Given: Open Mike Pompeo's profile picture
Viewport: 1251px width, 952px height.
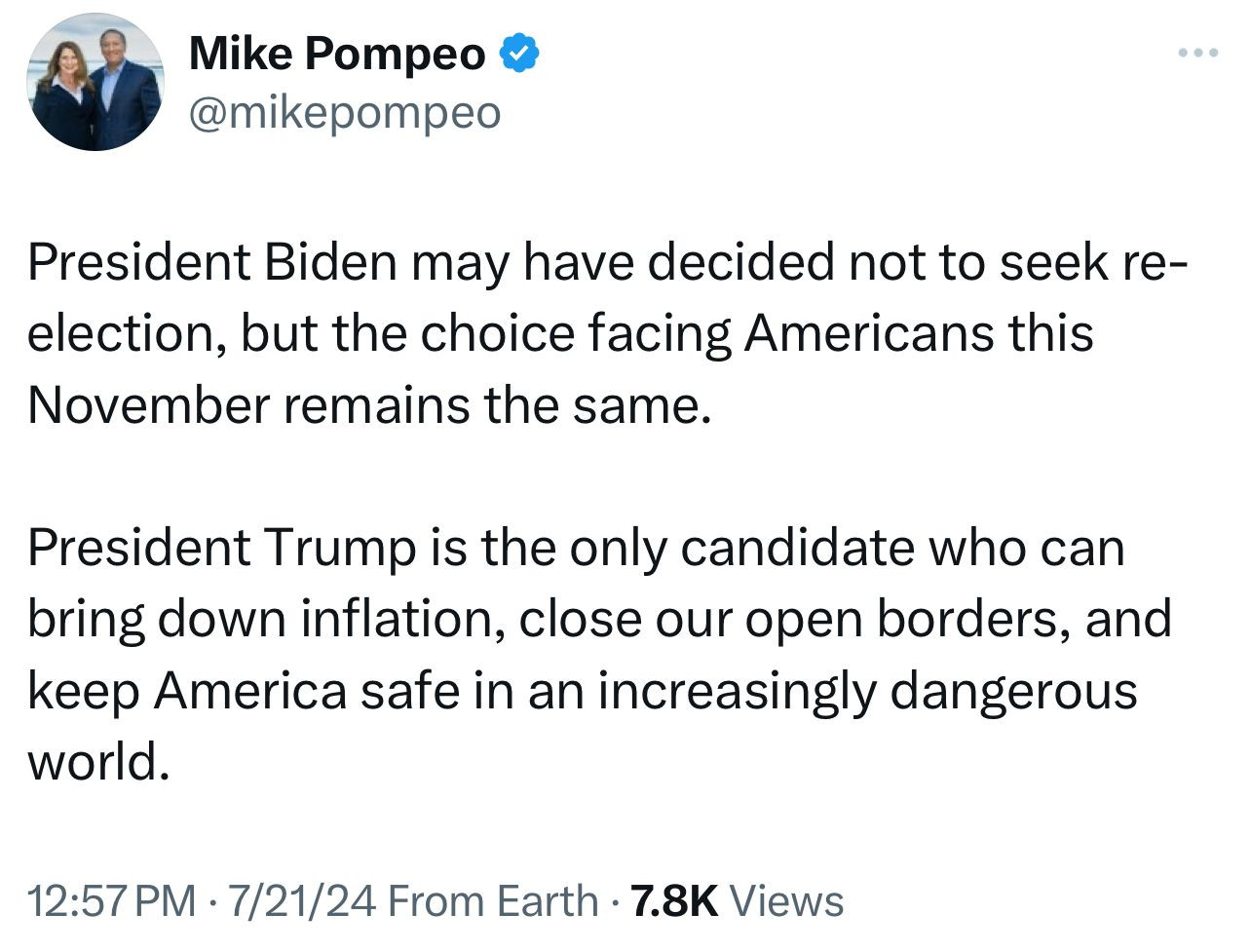Looking at the screenshot, I should coord(95,82).
